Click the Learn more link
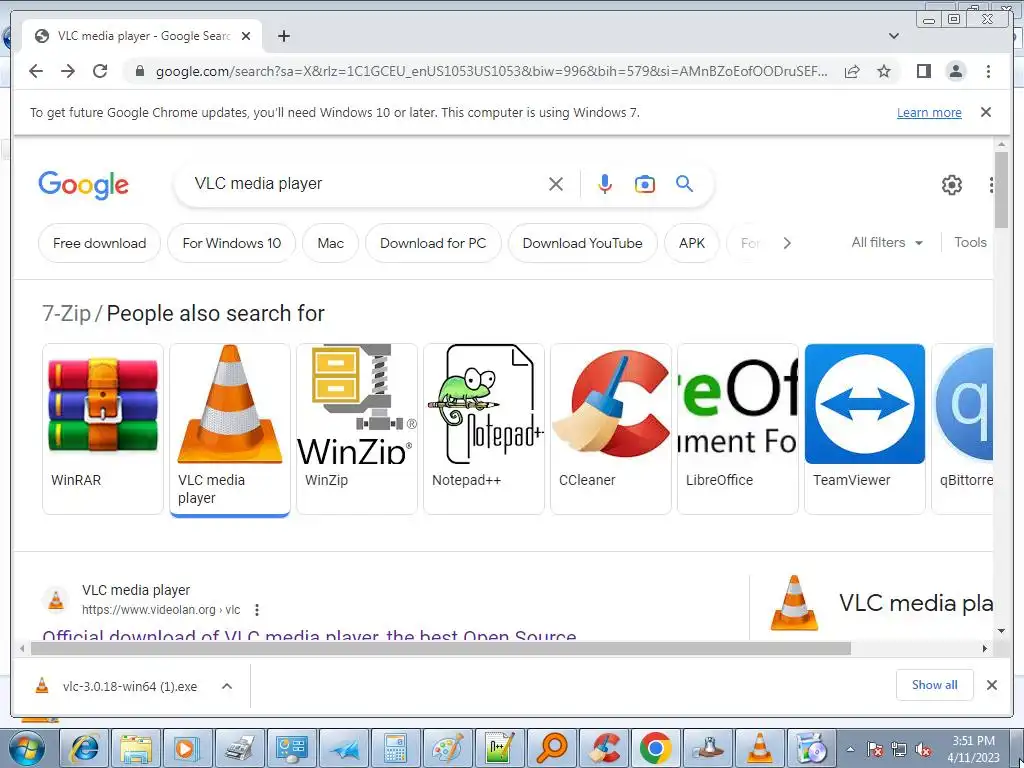Image resolution: width=1024 pixels, height=768 pixels. 929,112
